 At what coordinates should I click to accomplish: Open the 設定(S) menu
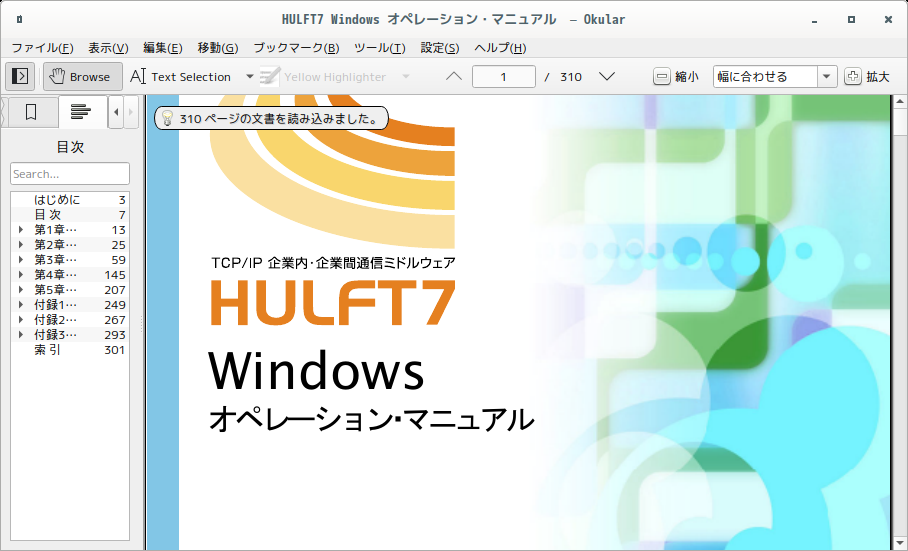[440, 48]
